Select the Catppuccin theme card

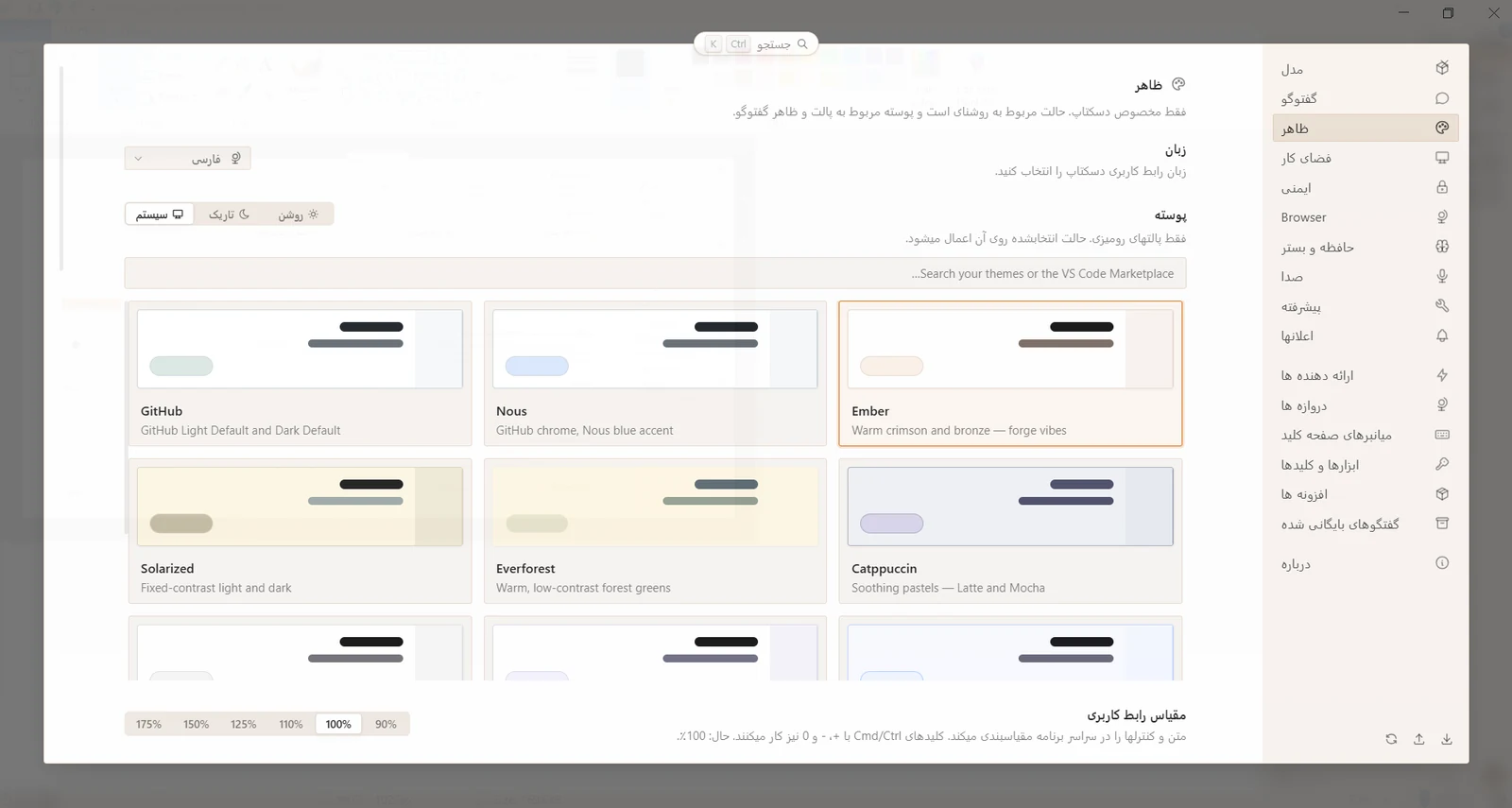point(1010,531)
